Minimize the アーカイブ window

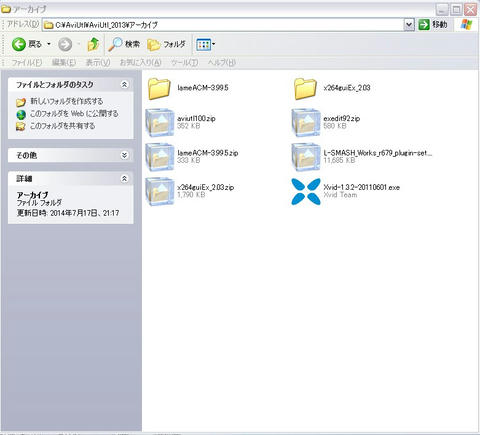pyautogui.click(x=442, y=9)
